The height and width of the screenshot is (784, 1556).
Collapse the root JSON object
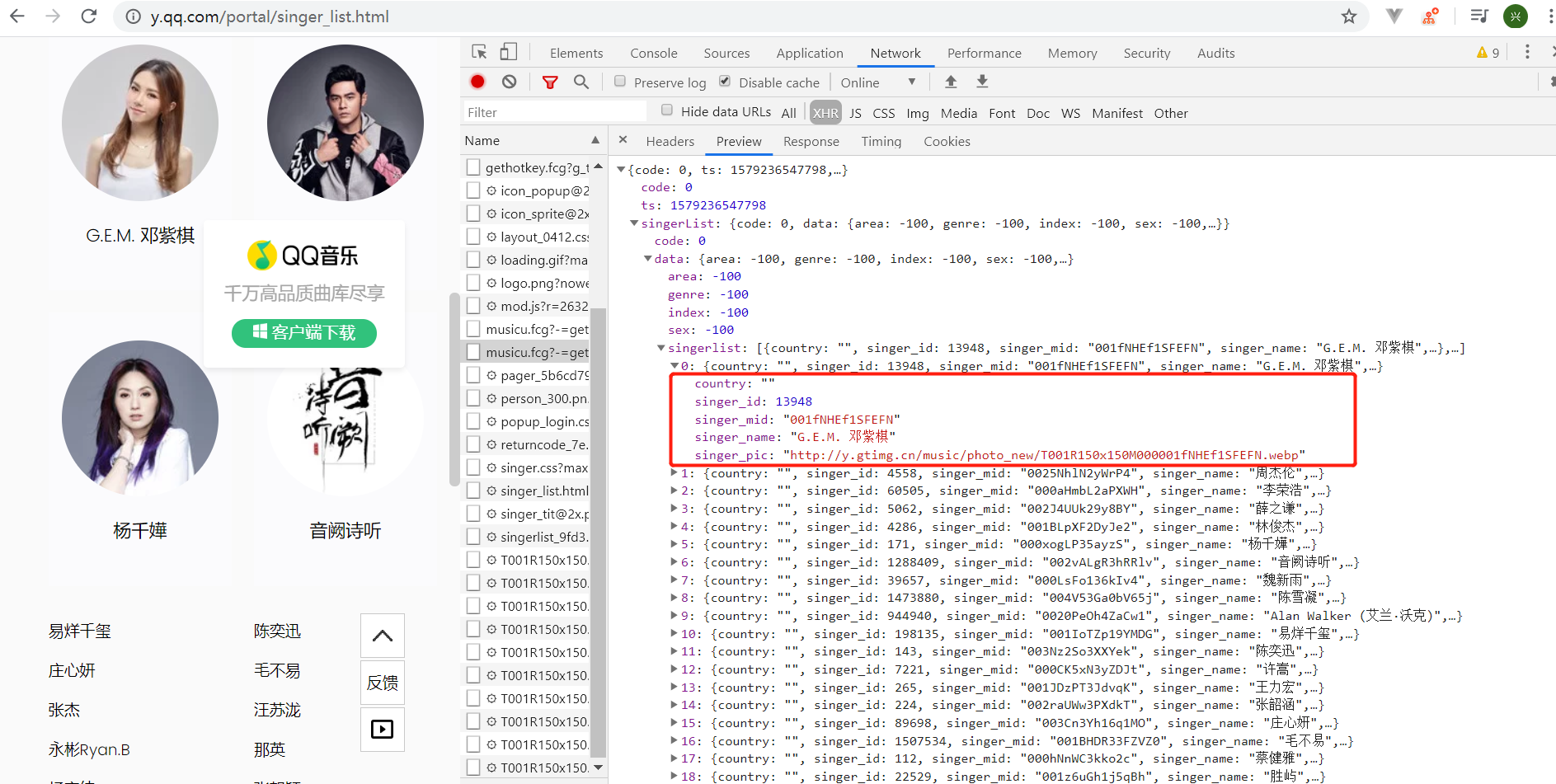pos(621,170)
